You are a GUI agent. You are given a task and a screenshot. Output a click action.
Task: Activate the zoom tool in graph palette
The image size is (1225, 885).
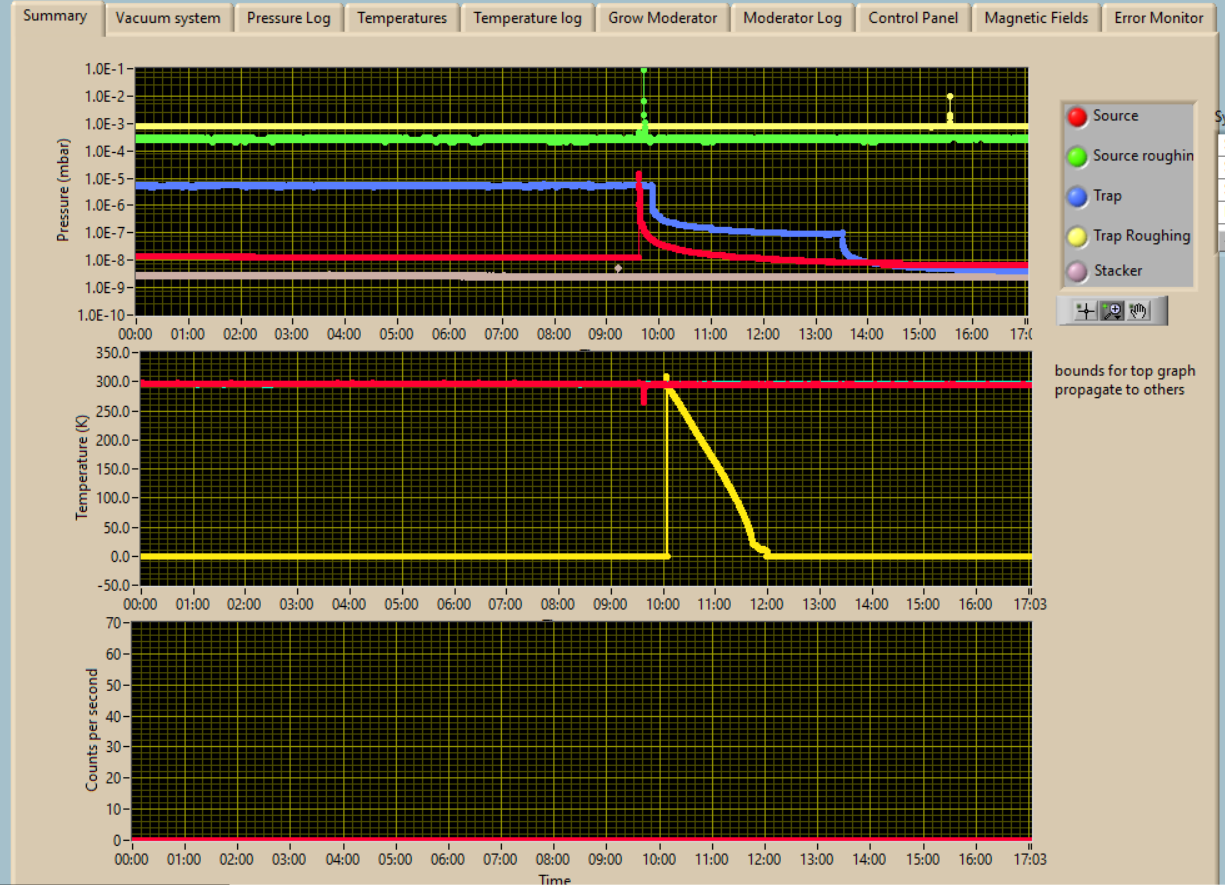pos(1112,311)
